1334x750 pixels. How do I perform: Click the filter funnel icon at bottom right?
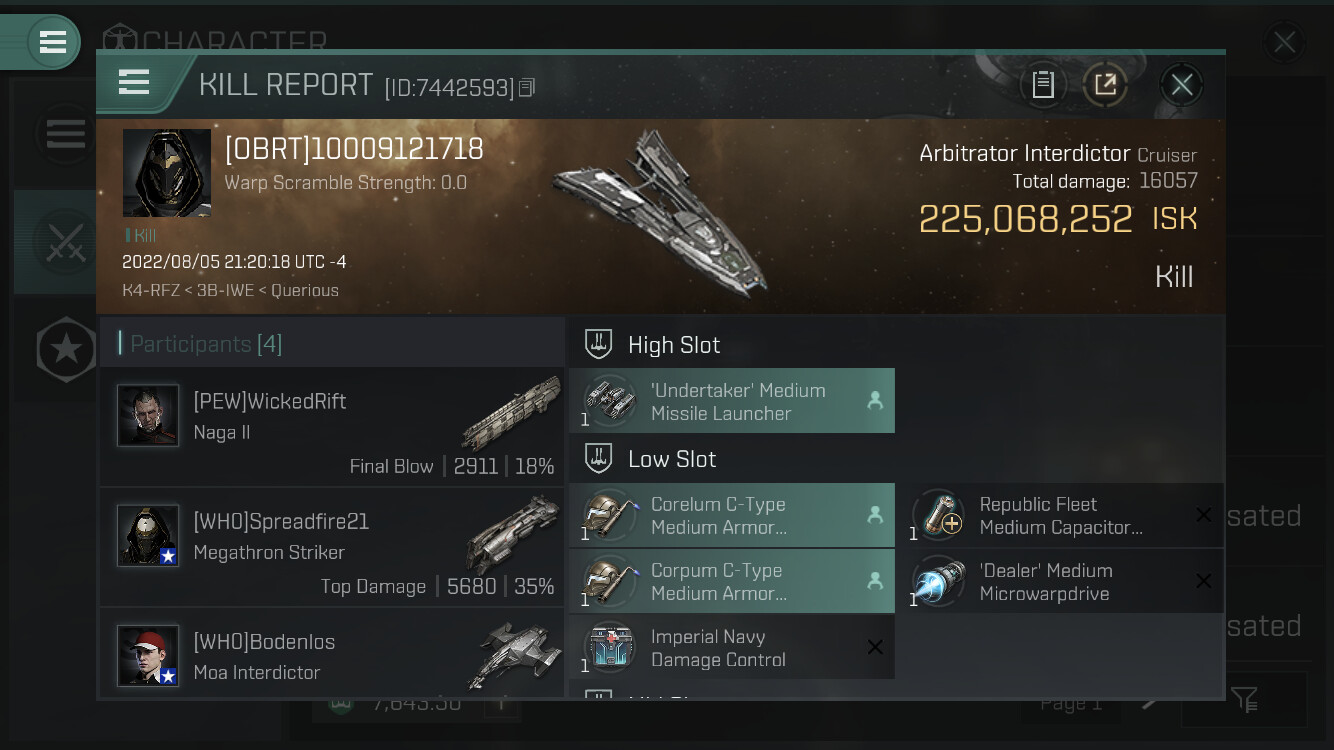point(1244,699)
